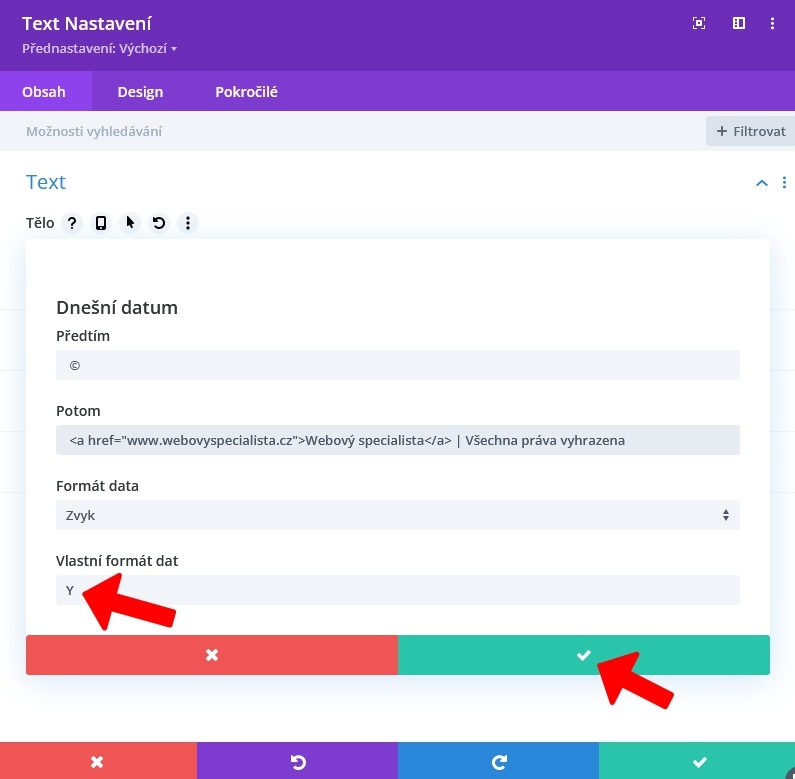Viewport: 795px width, 779px height.
Task: Open the Formát data dropdown
Action: tap(397, 515)
